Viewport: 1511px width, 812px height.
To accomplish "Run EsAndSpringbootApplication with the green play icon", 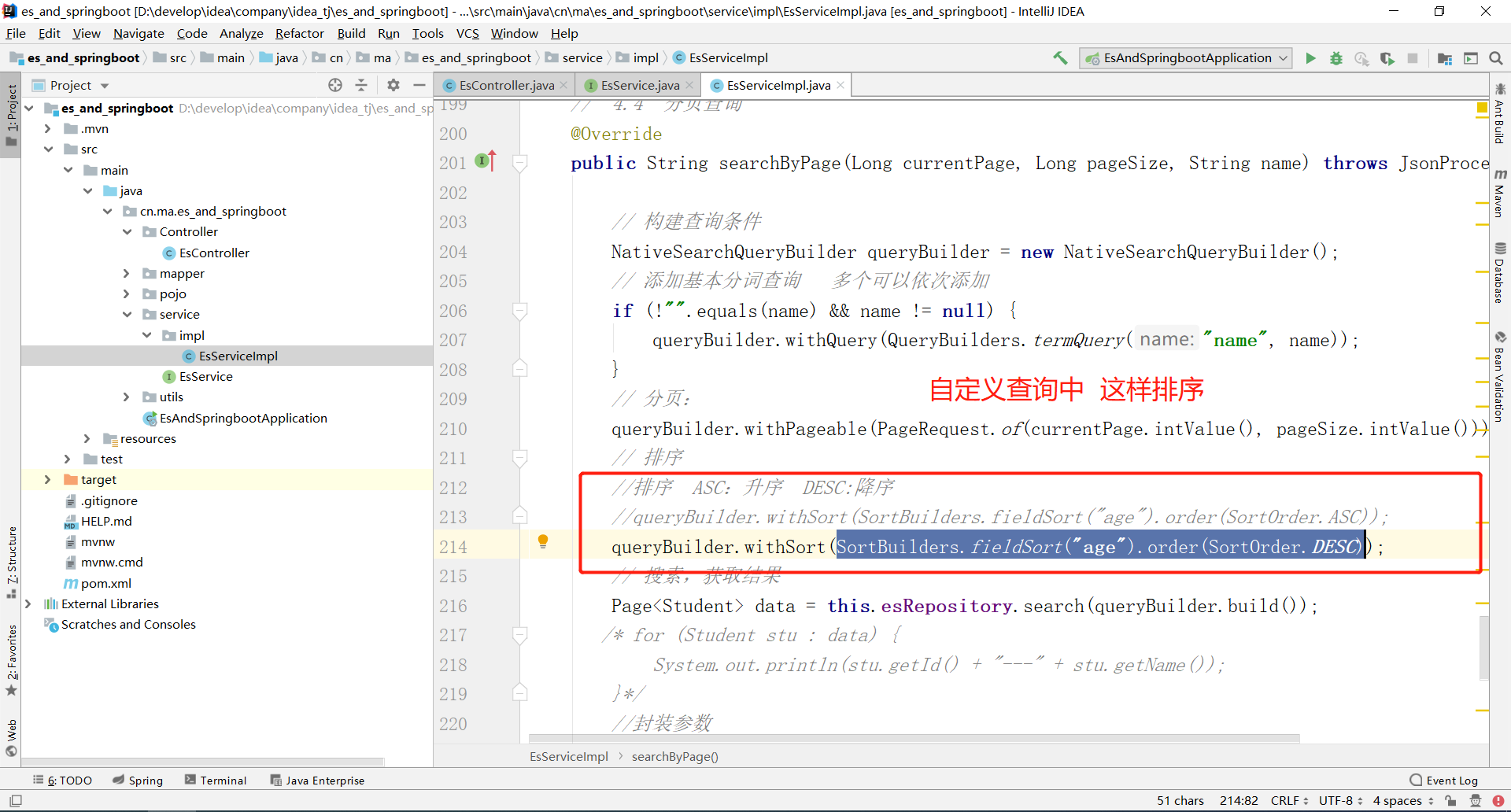I will [1310, 58].
